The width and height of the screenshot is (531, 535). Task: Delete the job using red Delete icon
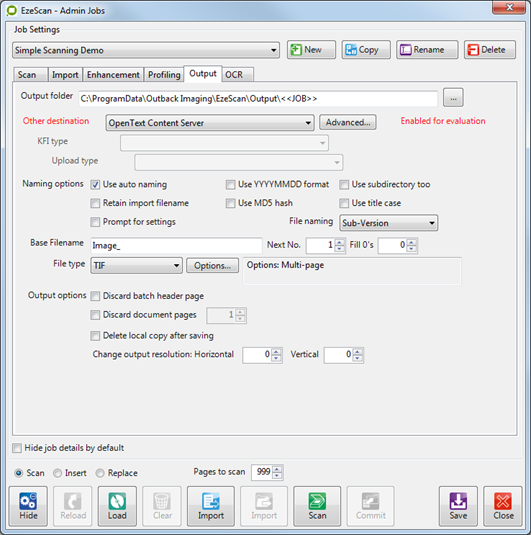click(490, 50)
